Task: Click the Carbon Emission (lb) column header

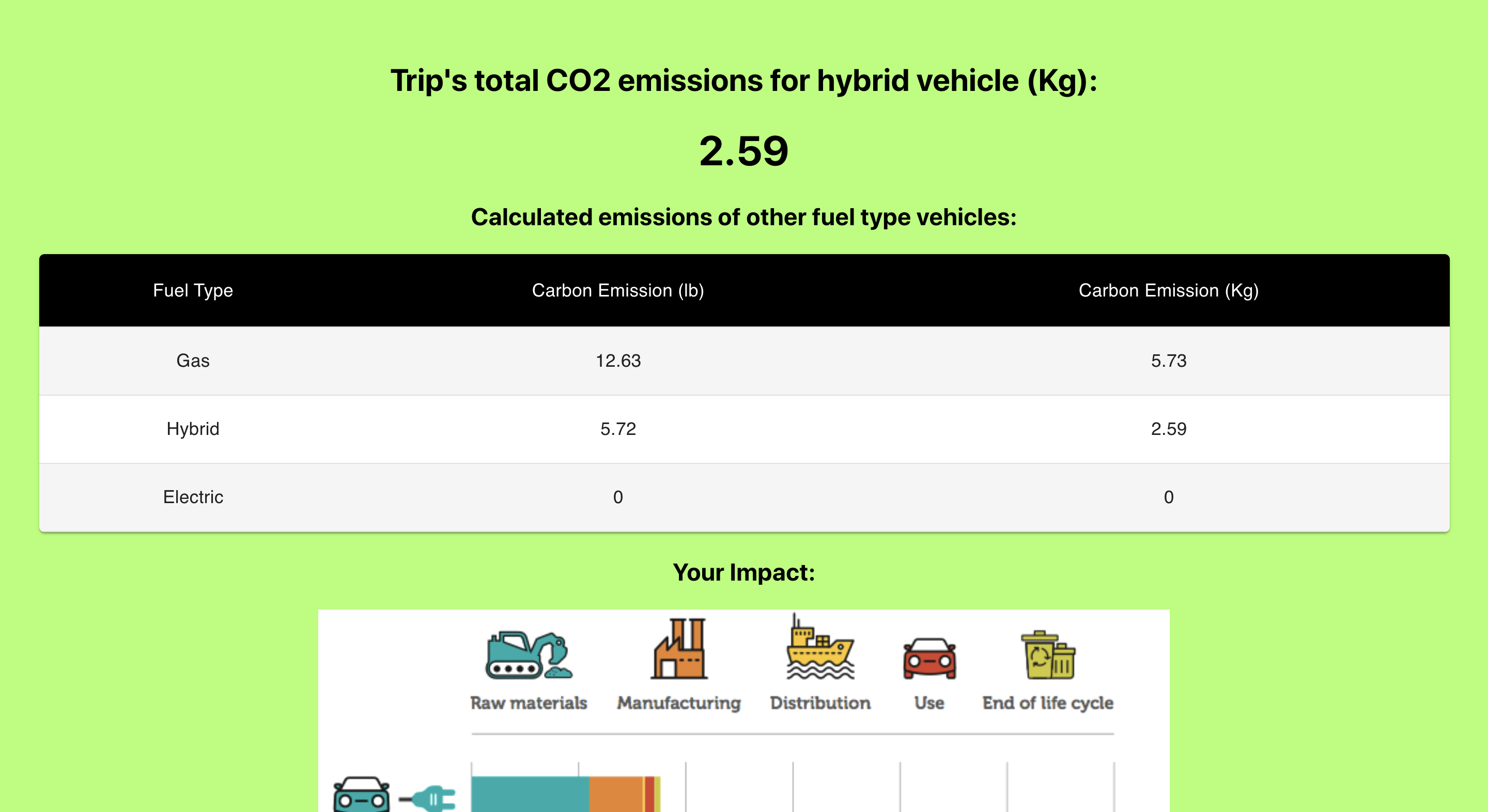Action: 617,290
